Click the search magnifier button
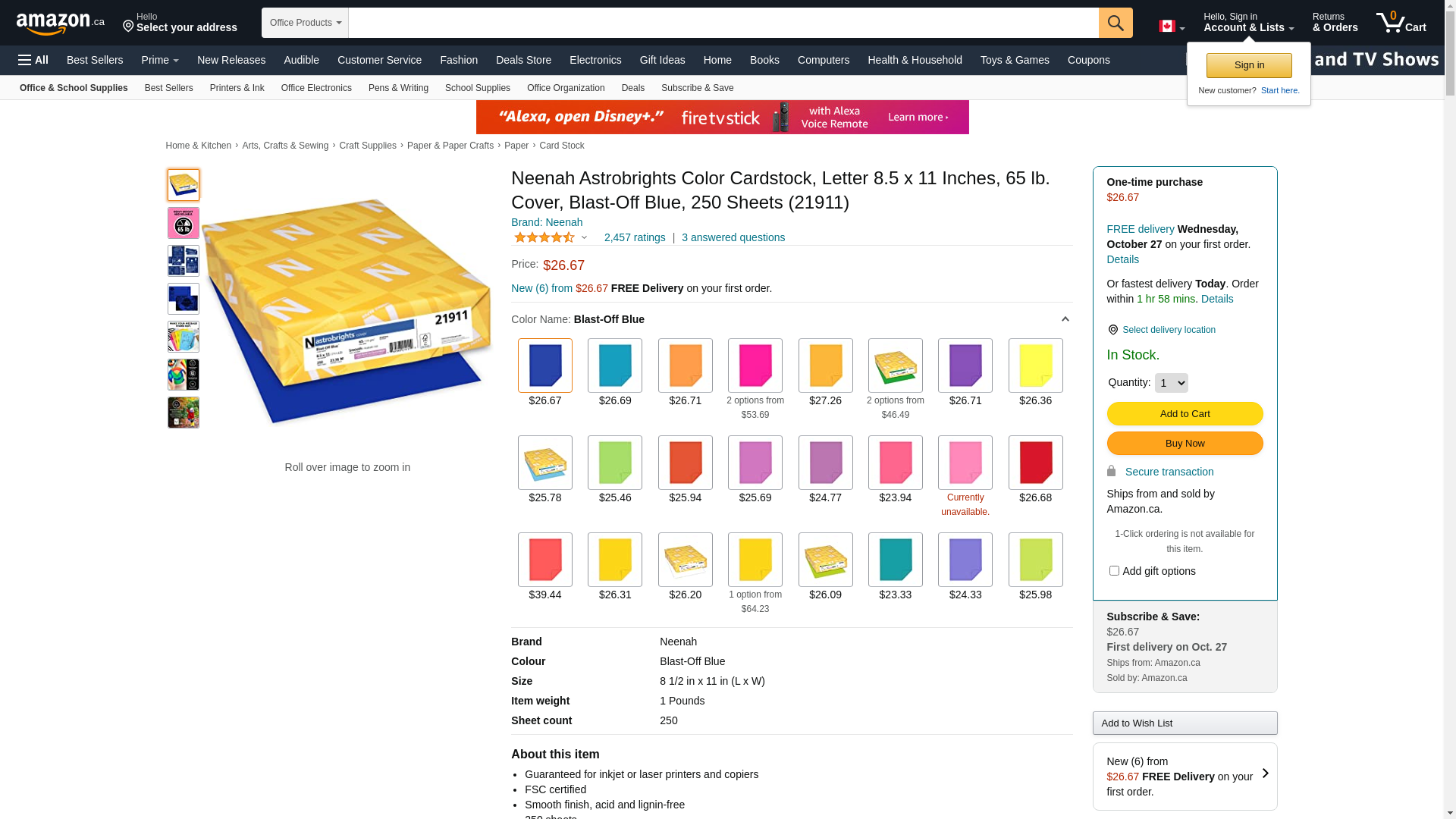Screen dimensions: 1456x819 tap(1116, 23)
